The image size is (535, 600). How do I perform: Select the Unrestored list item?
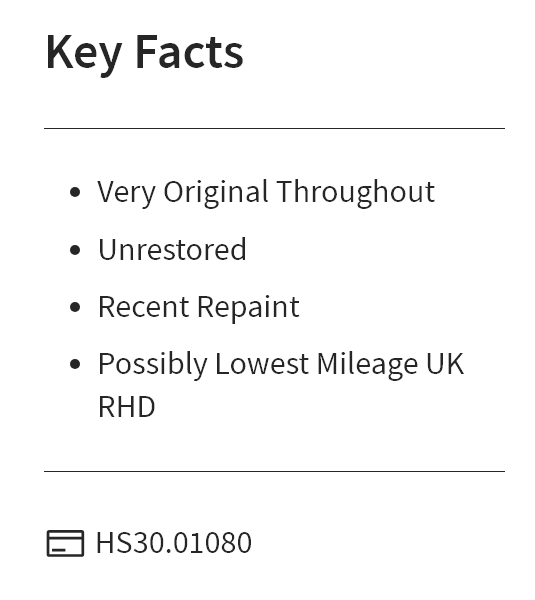(x=172, y=249)
